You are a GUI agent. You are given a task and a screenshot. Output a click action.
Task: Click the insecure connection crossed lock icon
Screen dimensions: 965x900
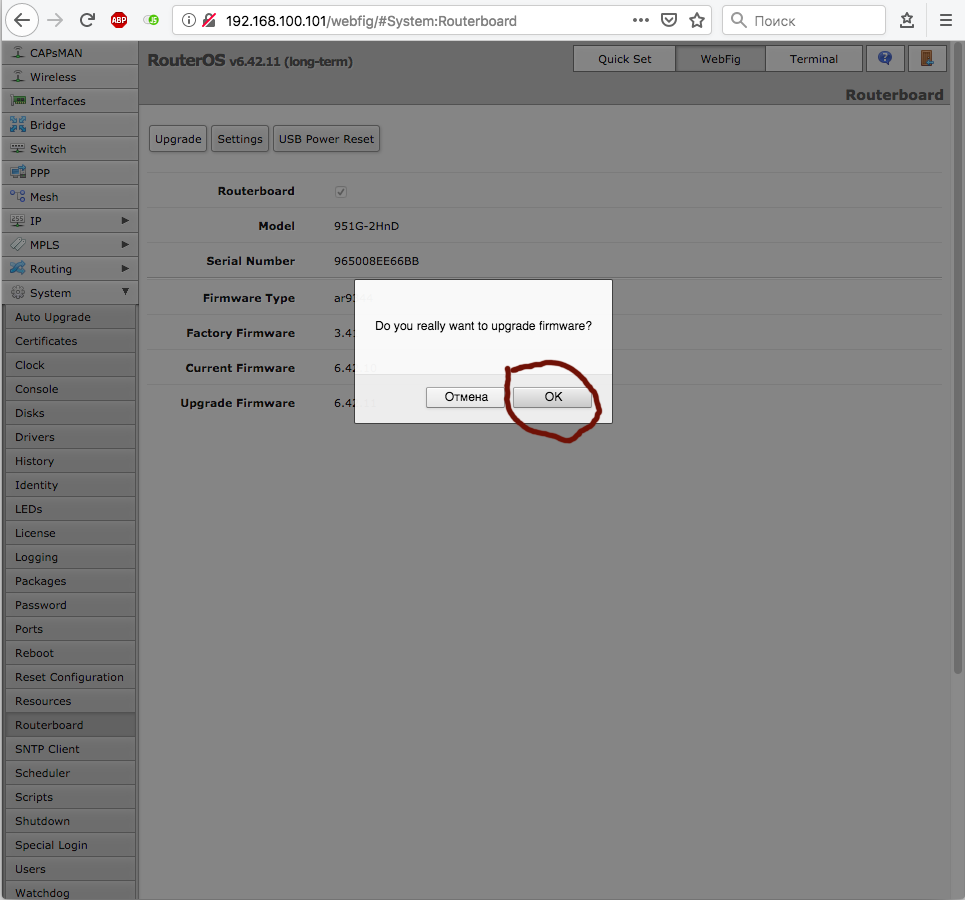tap(209, 20)
